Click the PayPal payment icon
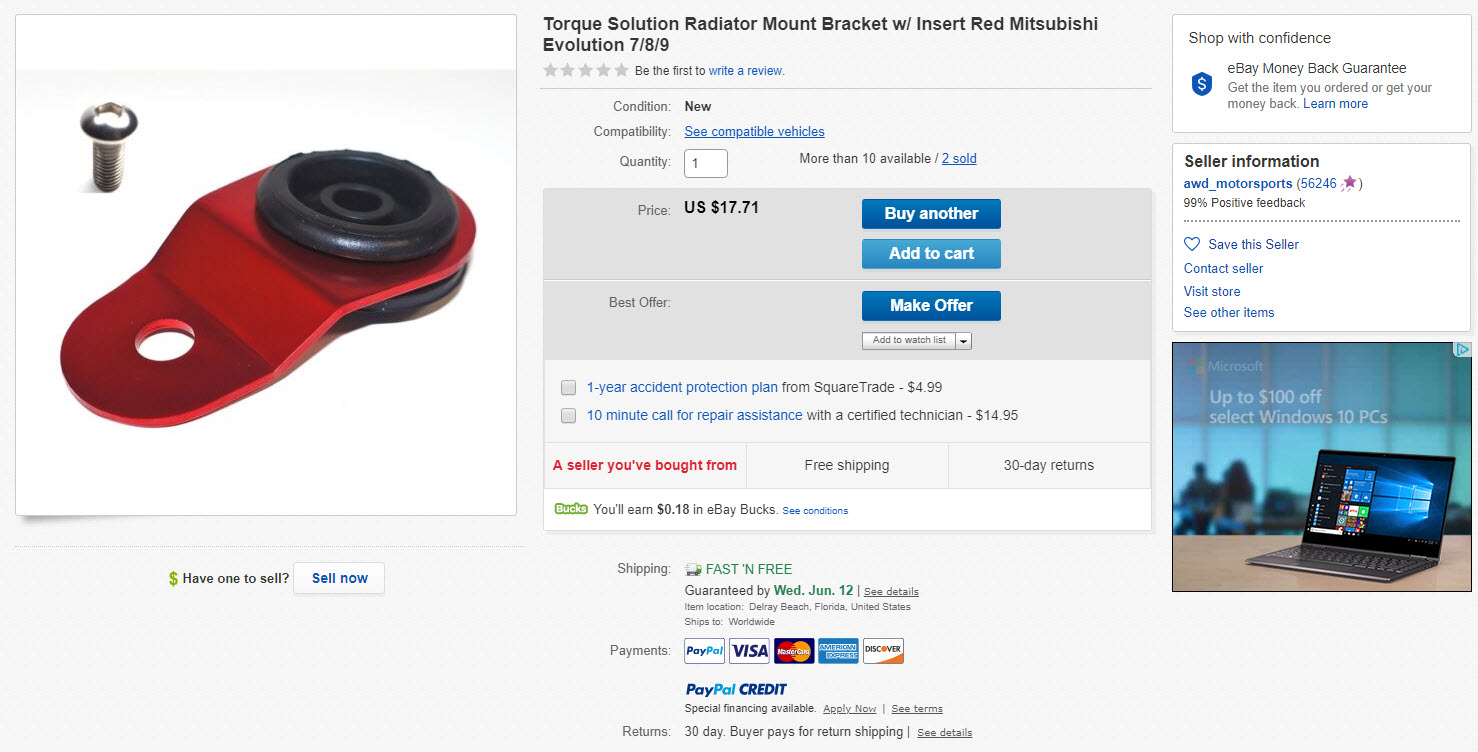 click(x=704, y=651)
